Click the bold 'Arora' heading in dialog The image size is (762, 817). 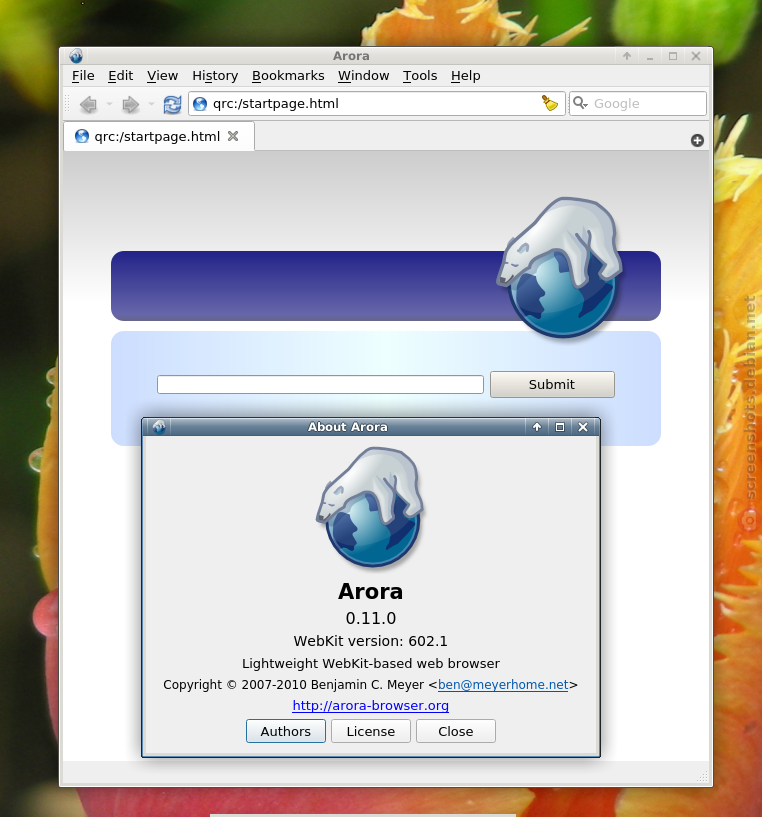371,591
